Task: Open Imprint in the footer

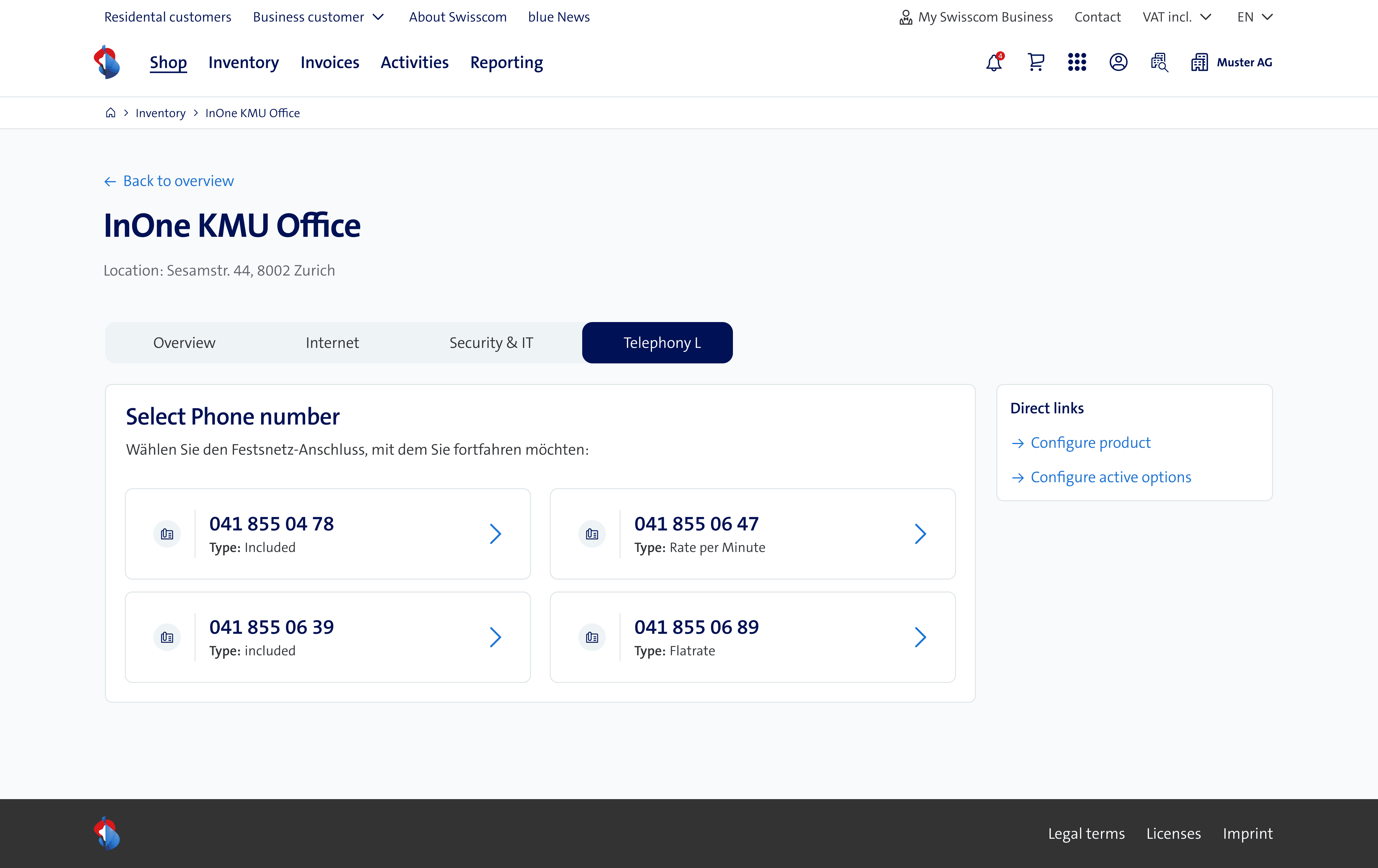Action: tap(1248, 834)
